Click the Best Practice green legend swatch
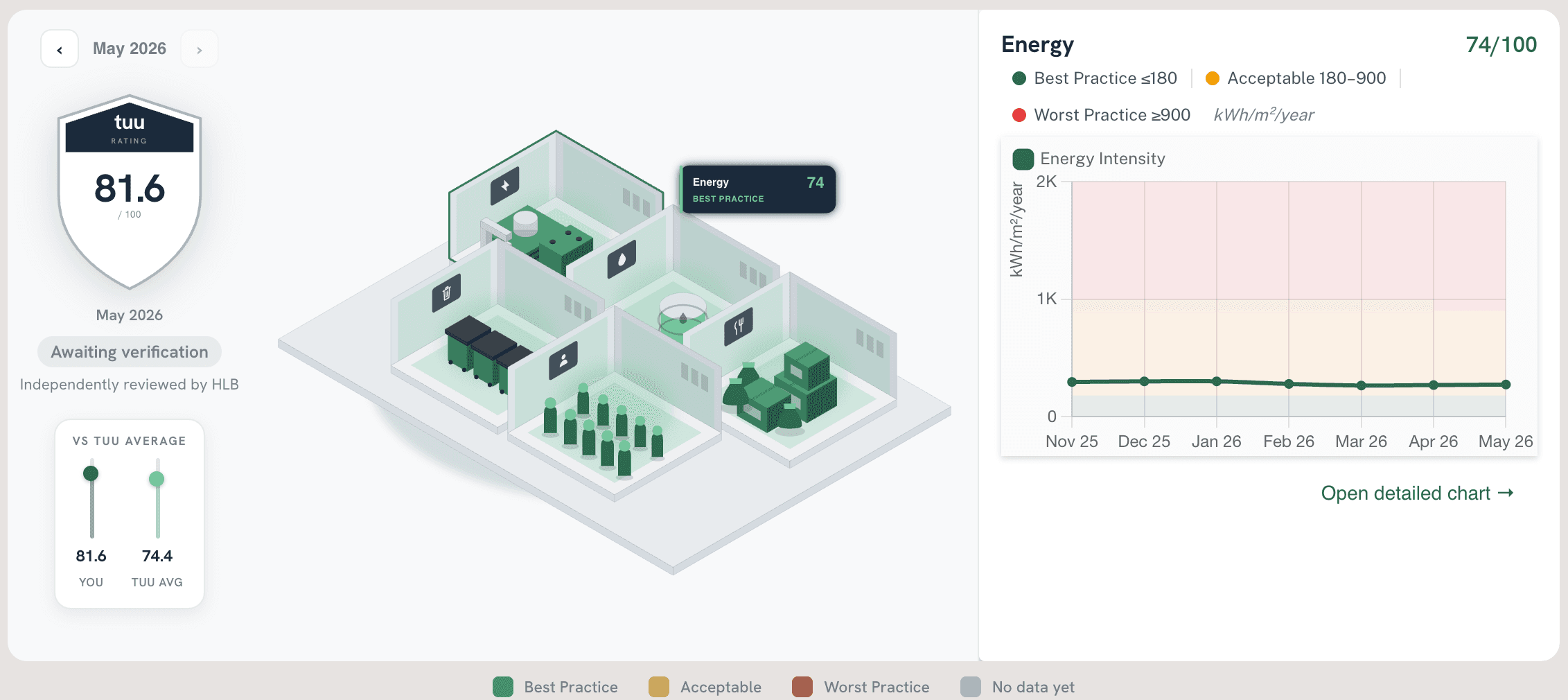The height and width of the screenshot is (700, 1568). (503, 687)
